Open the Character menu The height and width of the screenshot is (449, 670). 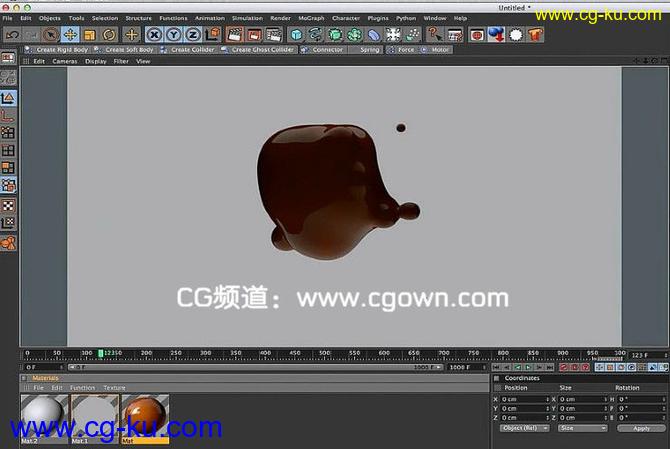click(x=346, y=18)
